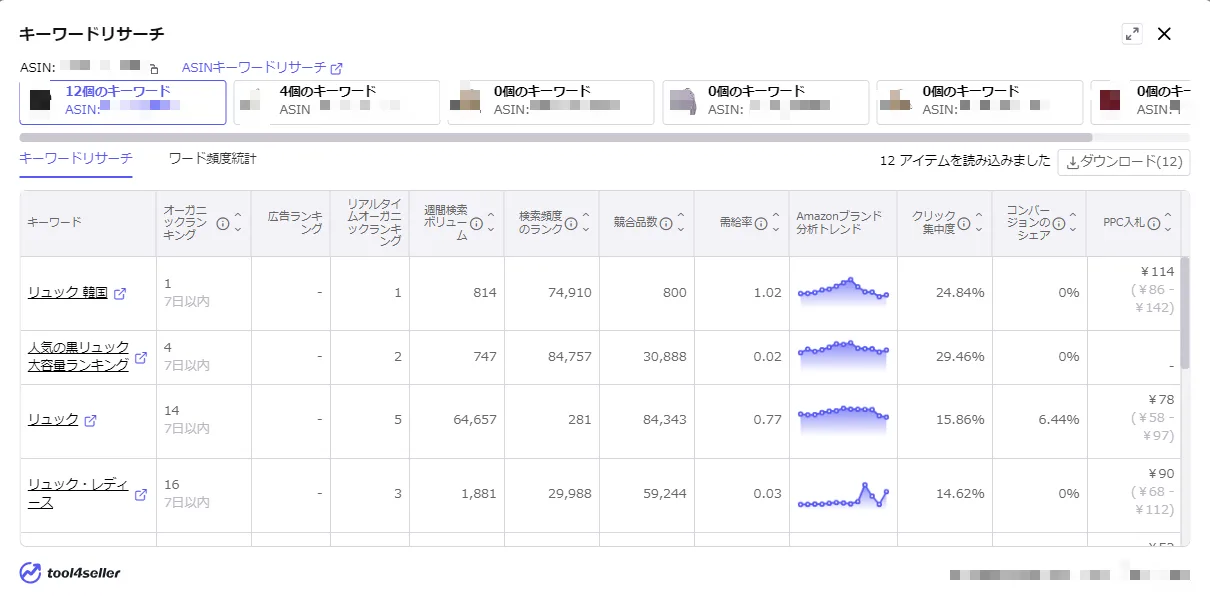
Task: Click the trend chart in リュック 韓国 row
Action: tap(843, 291)
